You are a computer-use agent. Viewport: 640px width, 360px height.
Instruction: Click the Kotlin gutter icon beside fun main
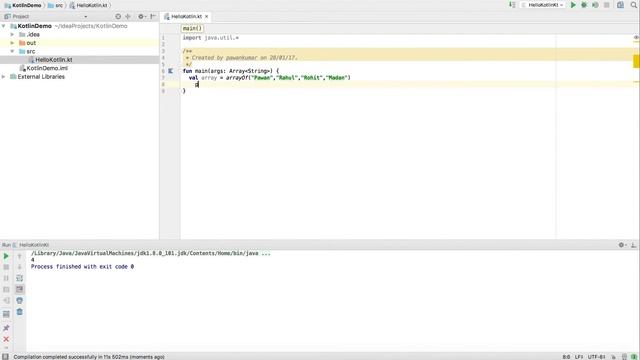click(171, 71)
